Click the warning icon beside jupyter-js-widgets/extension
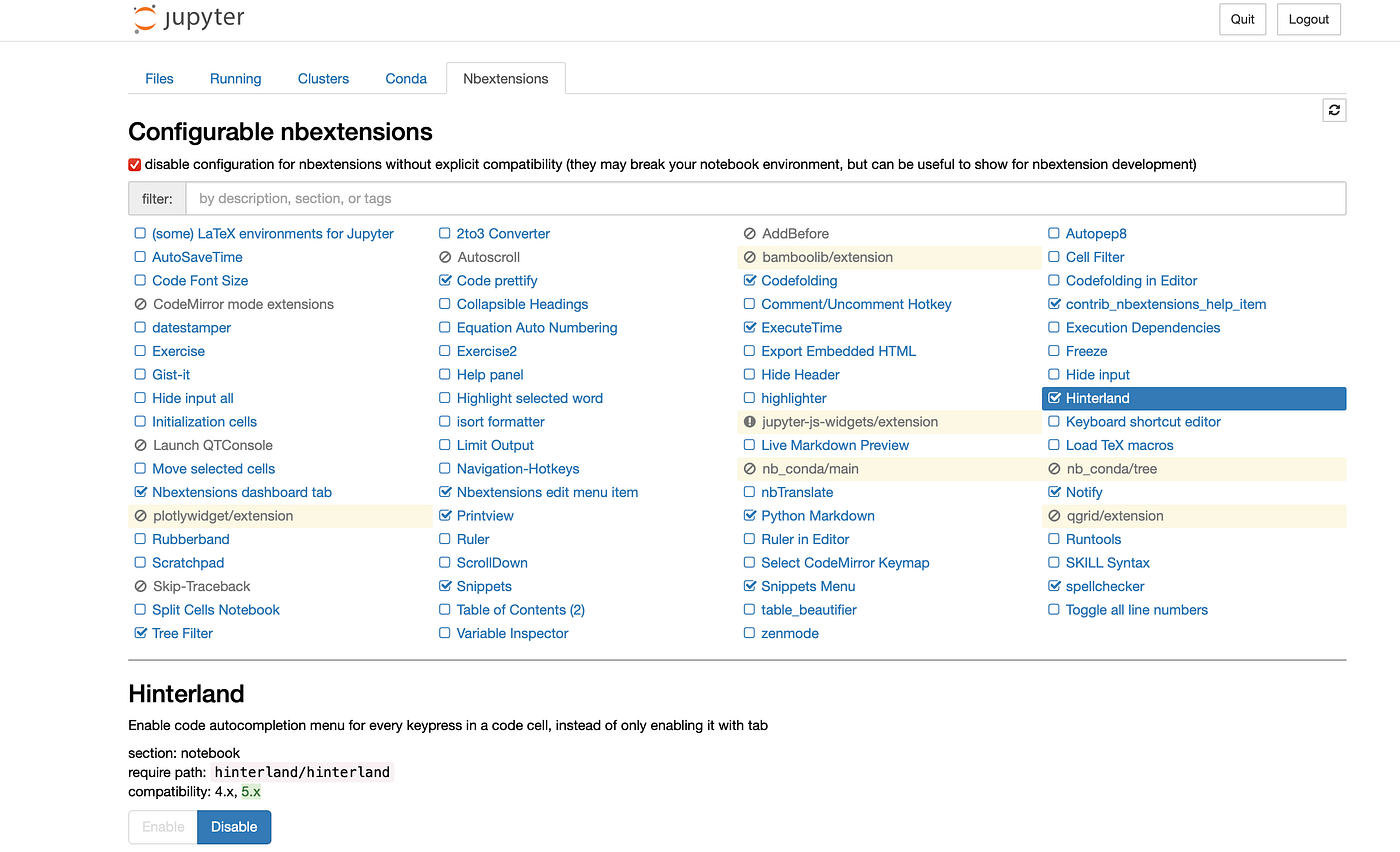The image size is (1400, 852). click(750, 422)
